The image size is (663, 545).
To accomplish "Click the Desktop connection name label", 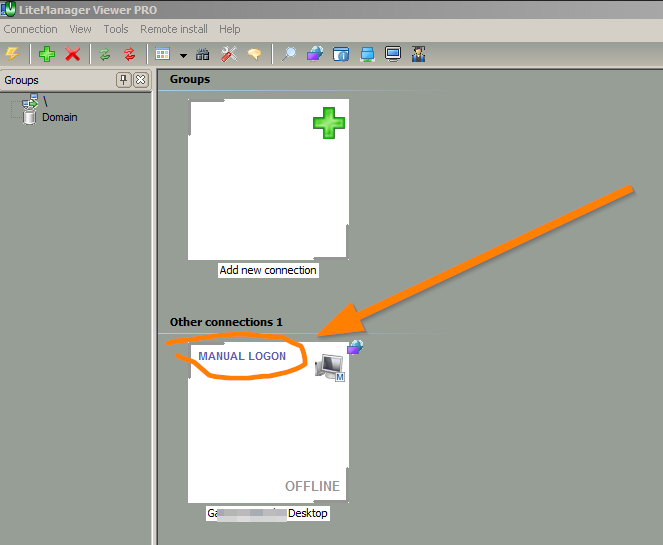I will [268, 513].
